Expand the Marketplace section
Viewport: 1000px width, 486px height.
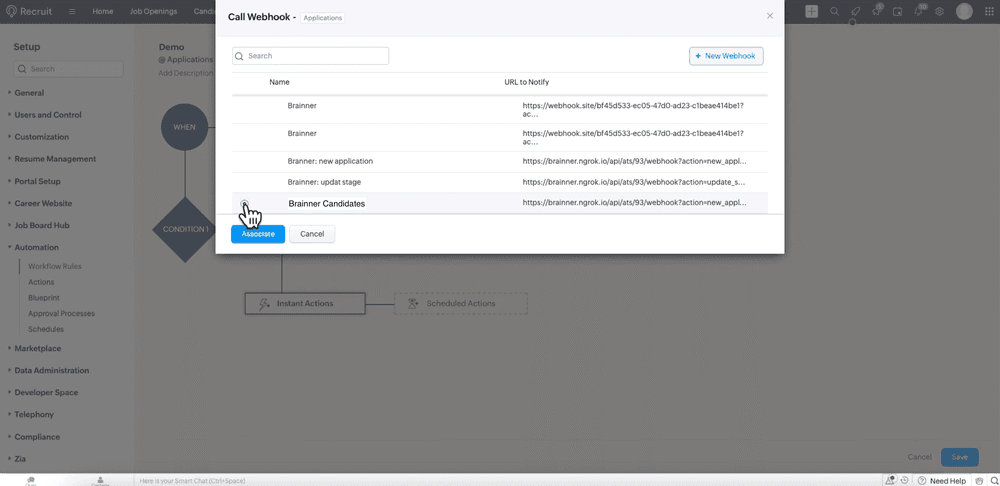pyautogui.click(x=38, y=348)
